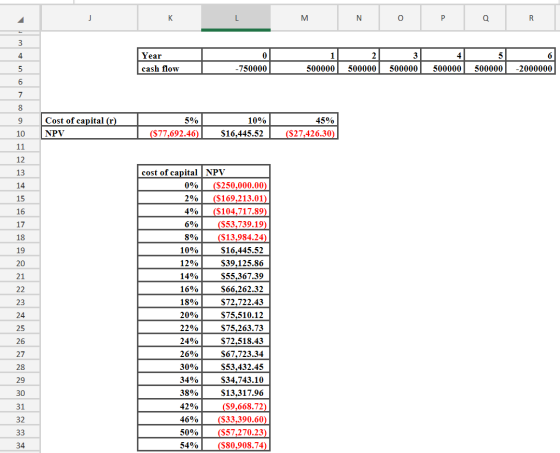Select column K header
560x453 pixels.
(x=170, y=18)
